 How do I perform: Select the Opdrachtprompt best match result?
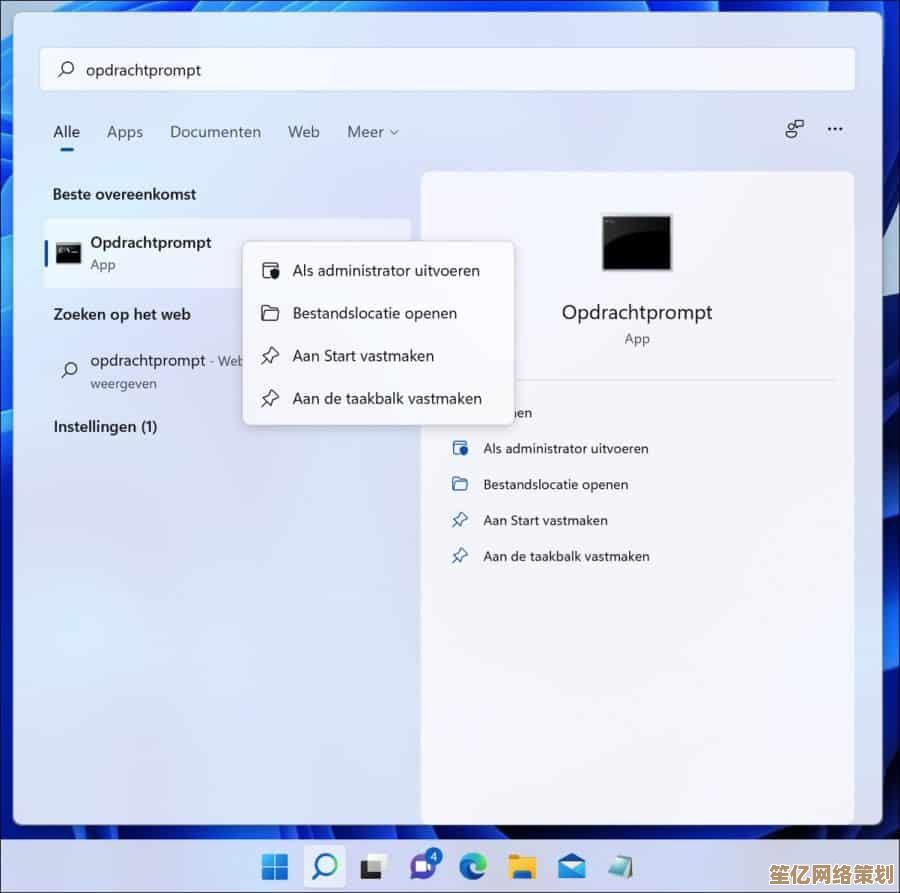143,253
